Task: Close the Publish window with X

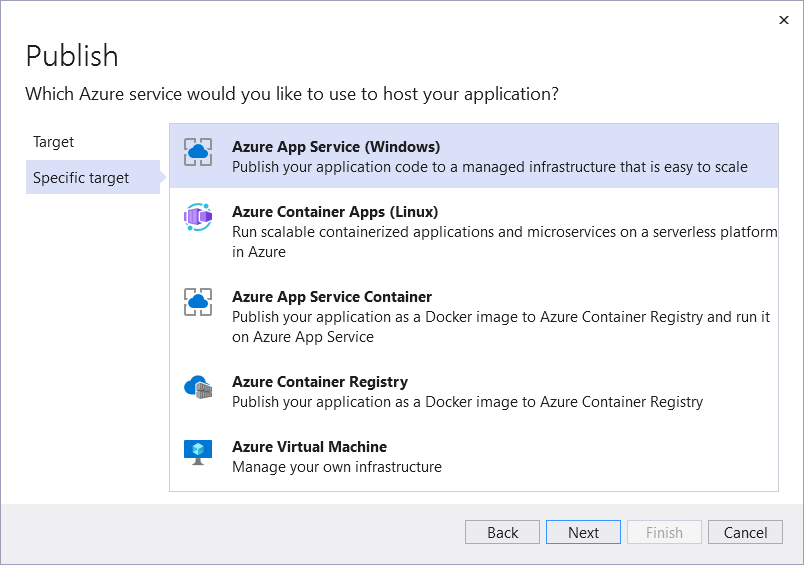Action: 783,20
